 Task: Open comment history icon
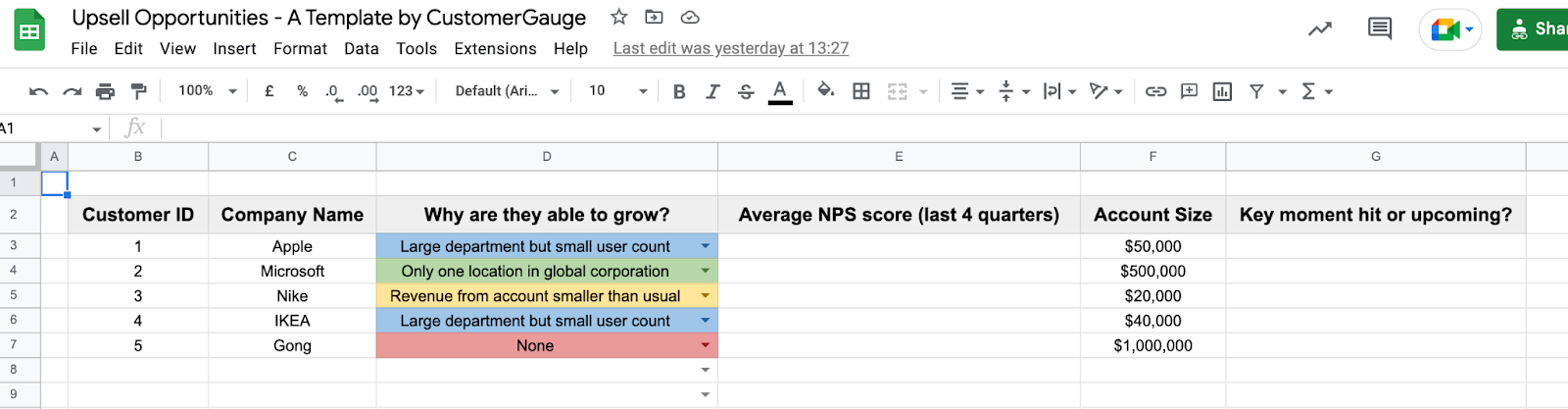click(1380, 29)
